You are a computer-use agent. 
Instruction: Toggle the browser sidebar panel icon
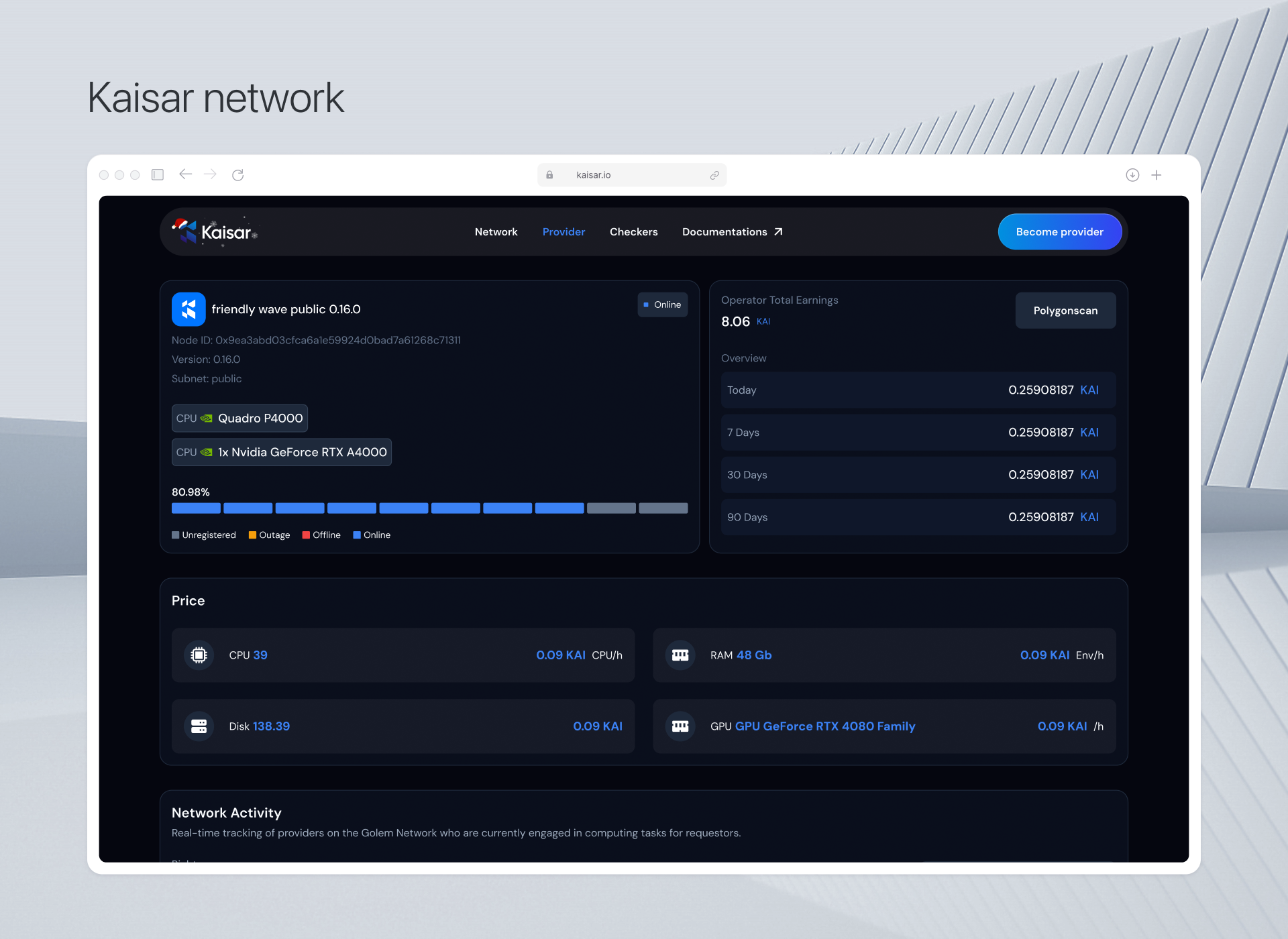pos(158,175)
